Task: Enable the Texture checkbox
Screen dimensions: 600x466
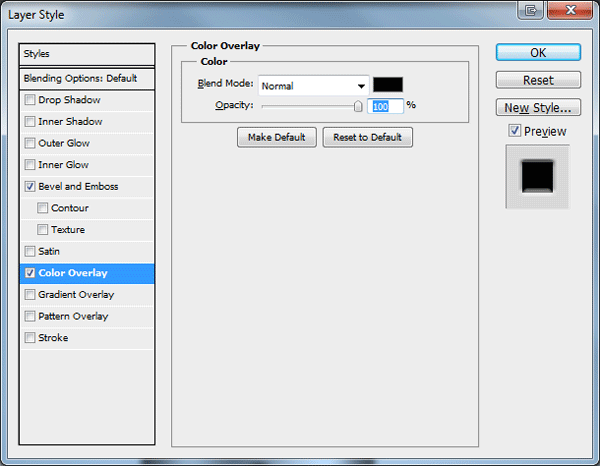Action: [x=42, y=230]
